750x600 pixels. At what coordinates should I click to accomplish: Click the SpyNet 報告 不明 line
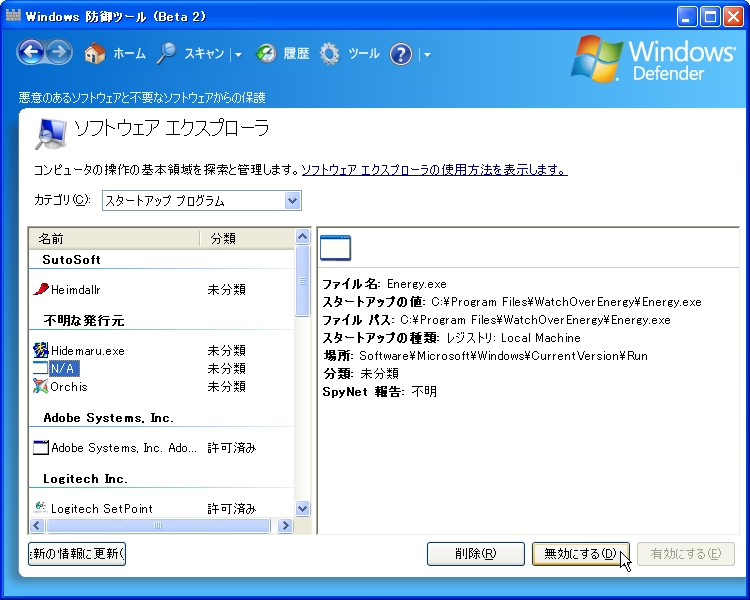click(380, 391)
